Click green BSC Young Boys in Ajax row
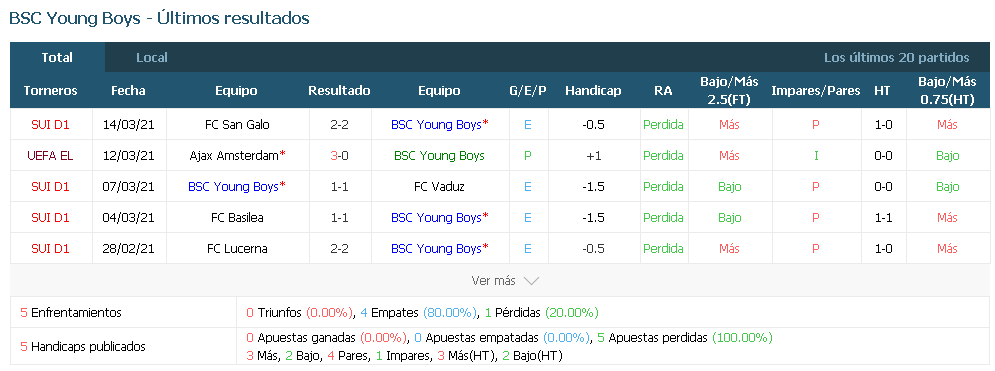995x371 pixels. 439,156
